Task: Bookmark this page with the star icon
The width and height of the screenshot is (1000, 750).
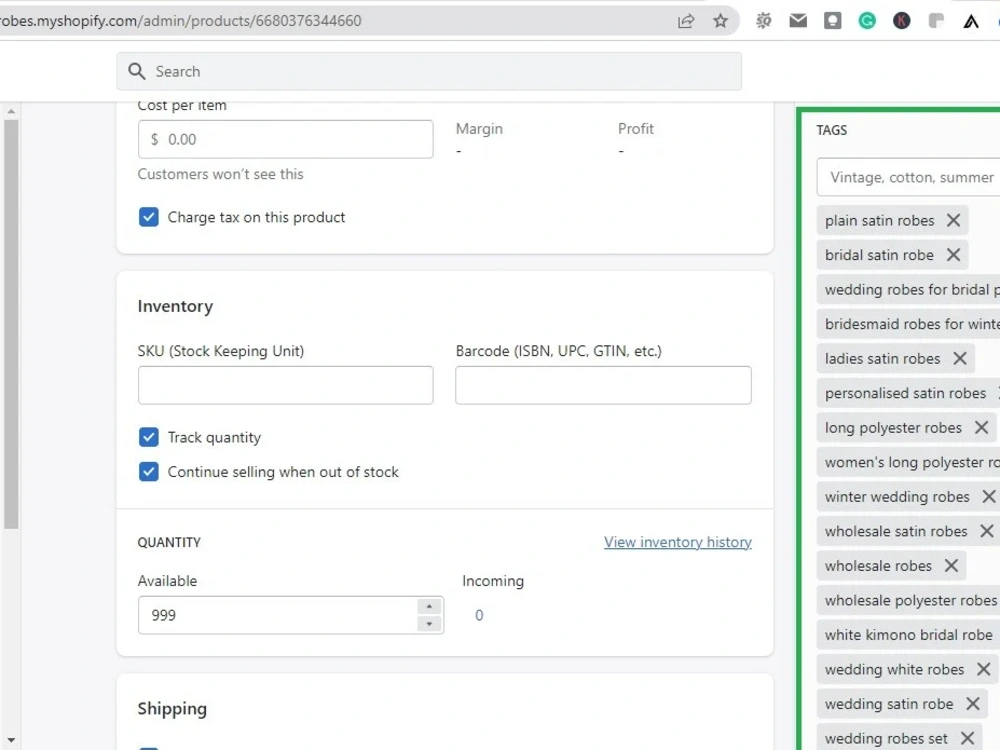Action: [720, 21]
